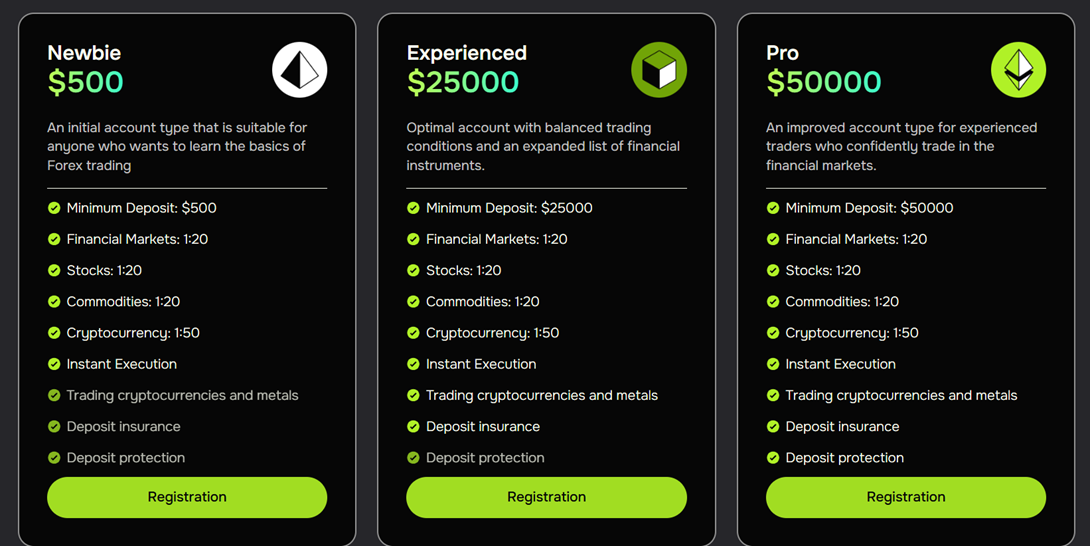The image size is (1090, 546).
Task: Click checkmark icon beside Experienced Cryptocurrency: 1:50
Action: (x=414, y=333)
